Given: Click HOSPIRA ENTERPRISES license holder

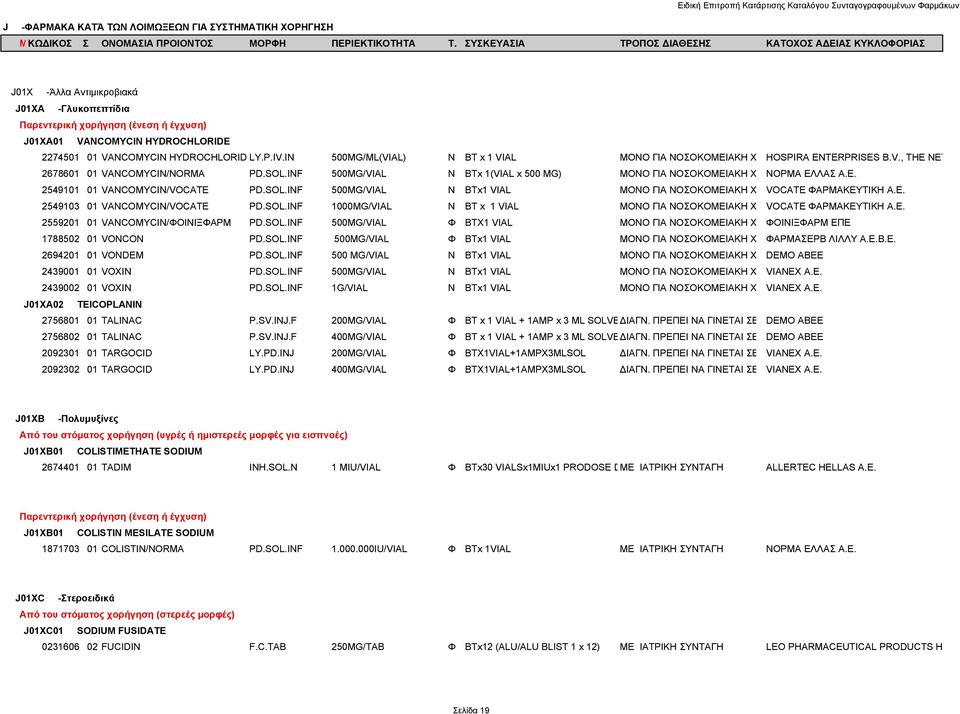Looking at the screenshot, I should (853, 157).
